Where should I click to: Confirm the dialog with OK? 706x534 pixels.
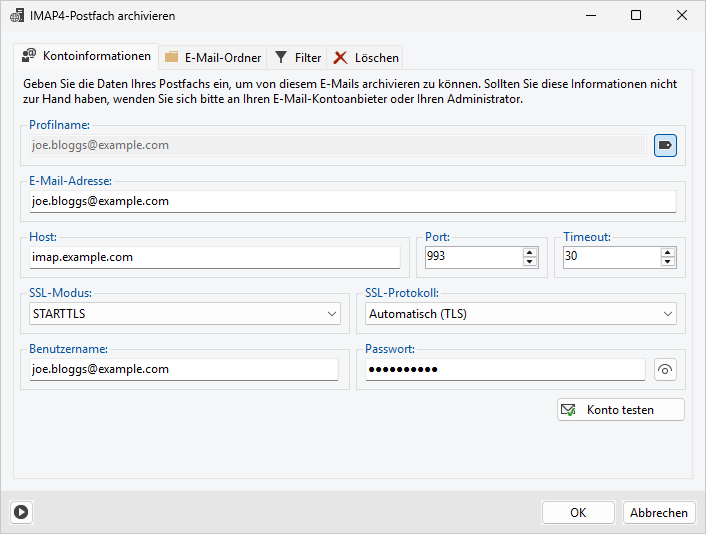[x=578, y=512]
